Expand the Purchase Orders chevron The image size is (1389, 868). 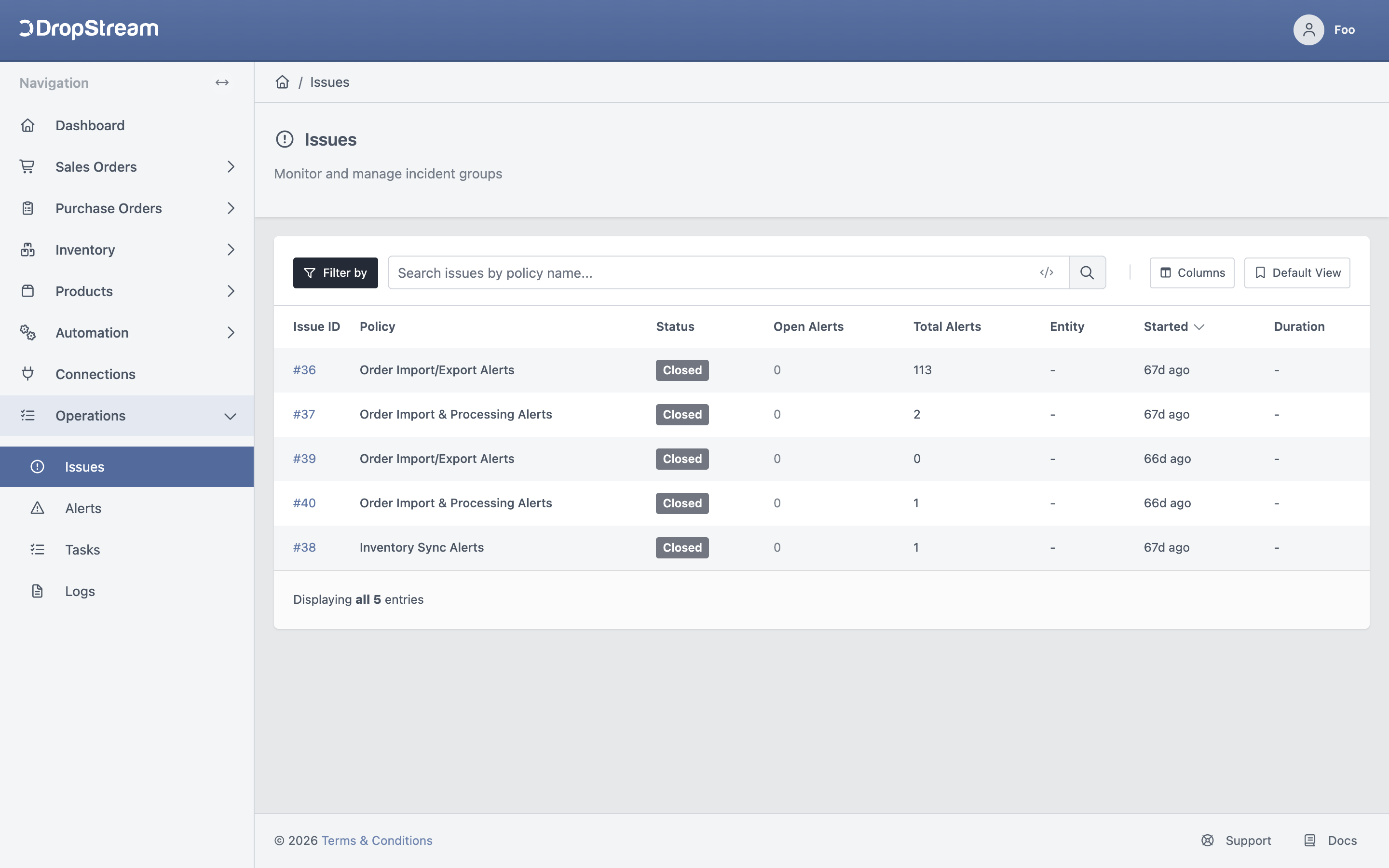[231, 208]
